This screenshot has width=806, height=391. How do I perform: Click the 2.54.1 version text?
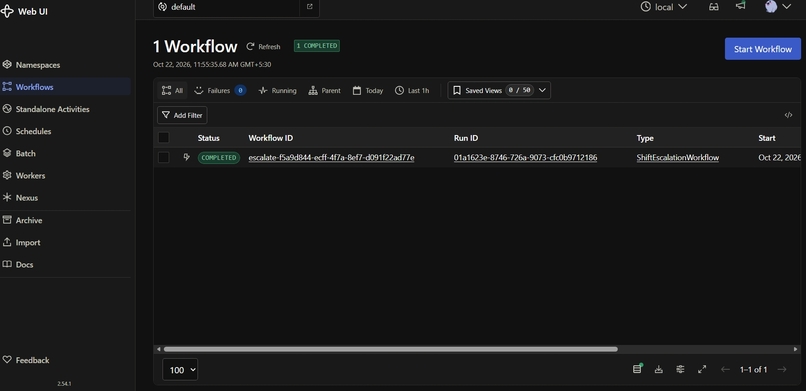(64, 384)
